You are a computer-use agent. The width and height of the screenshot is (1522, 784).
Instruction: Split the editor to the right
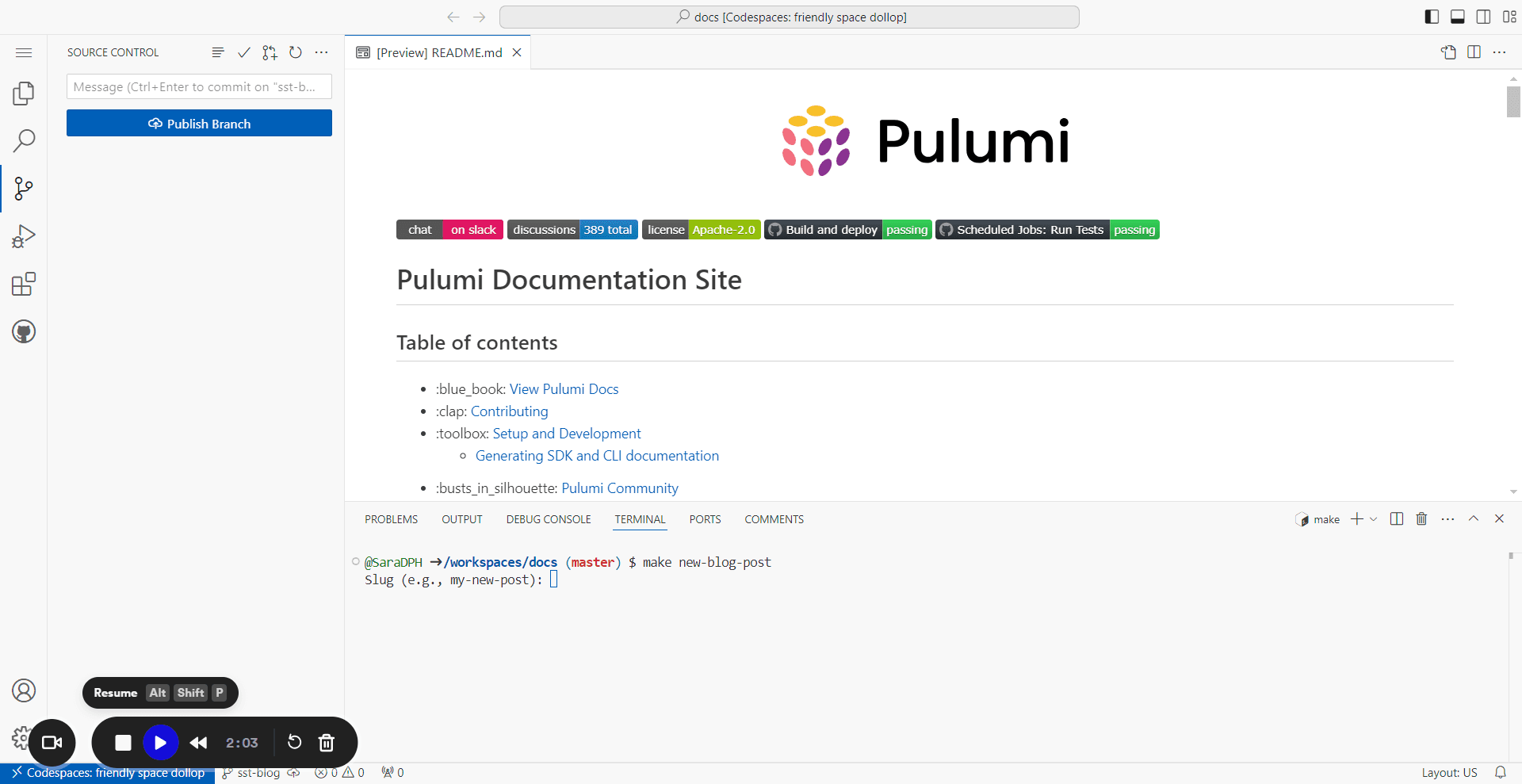(1474, 52)
